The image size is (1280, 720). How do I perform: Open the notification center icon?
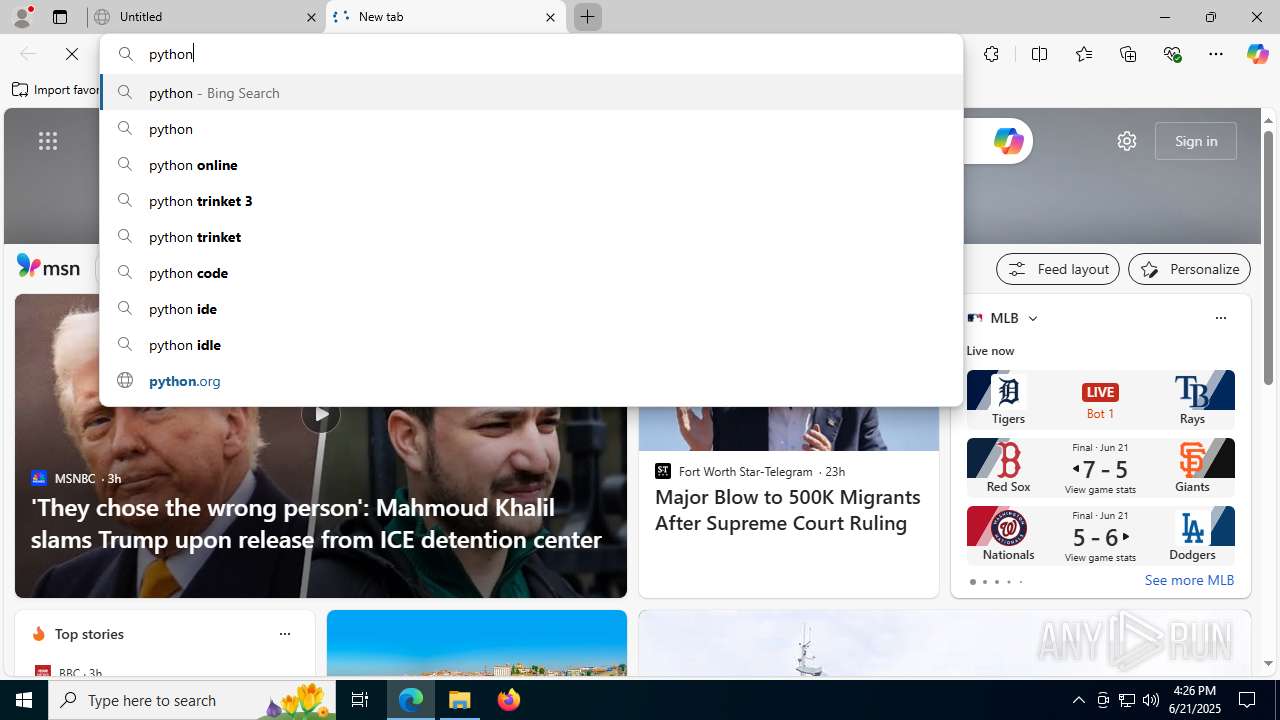1248,700
